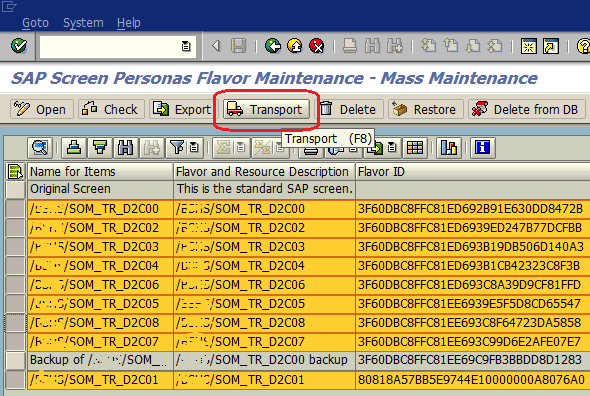Click the Next Page icon
Viewport: 590px width, 396px height.
[473, 46]
